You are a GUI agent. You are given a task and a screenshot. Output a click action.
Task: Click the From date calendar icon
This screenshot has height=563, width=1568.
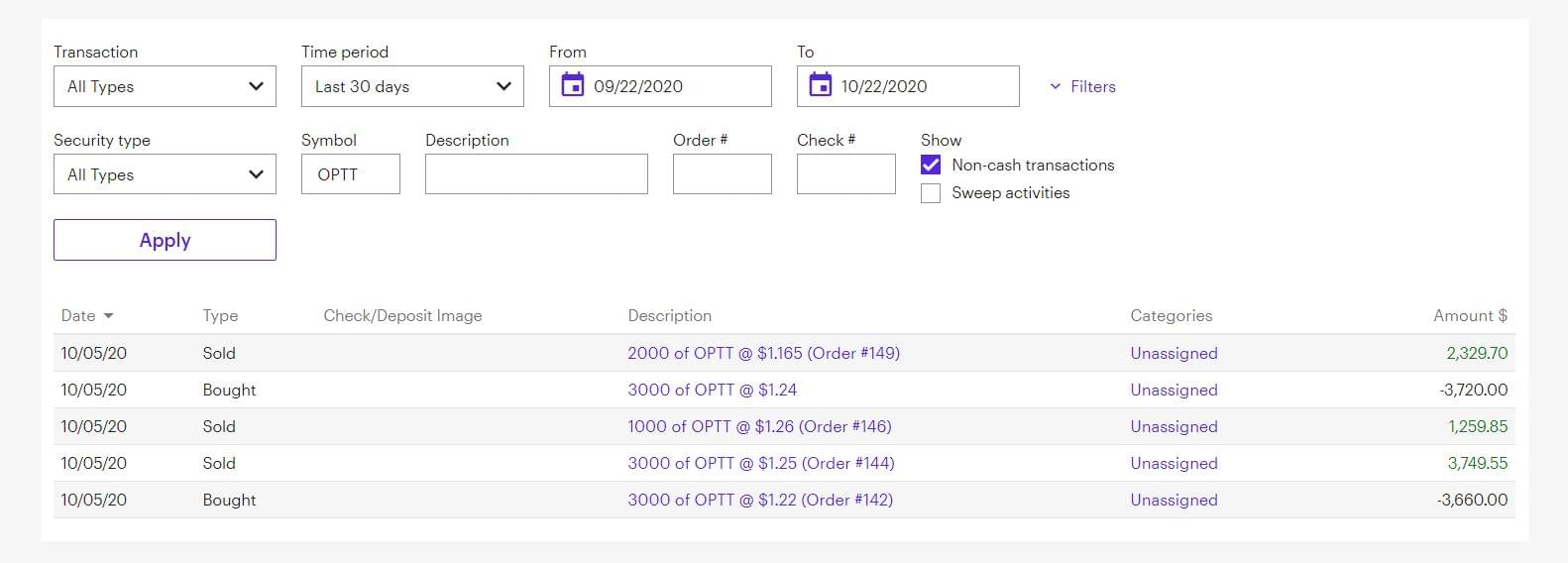click(573, 86)
